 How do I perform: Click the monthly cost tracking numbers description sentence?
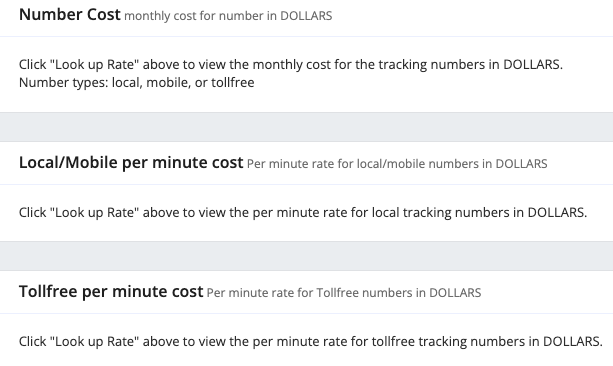[290, 65]
